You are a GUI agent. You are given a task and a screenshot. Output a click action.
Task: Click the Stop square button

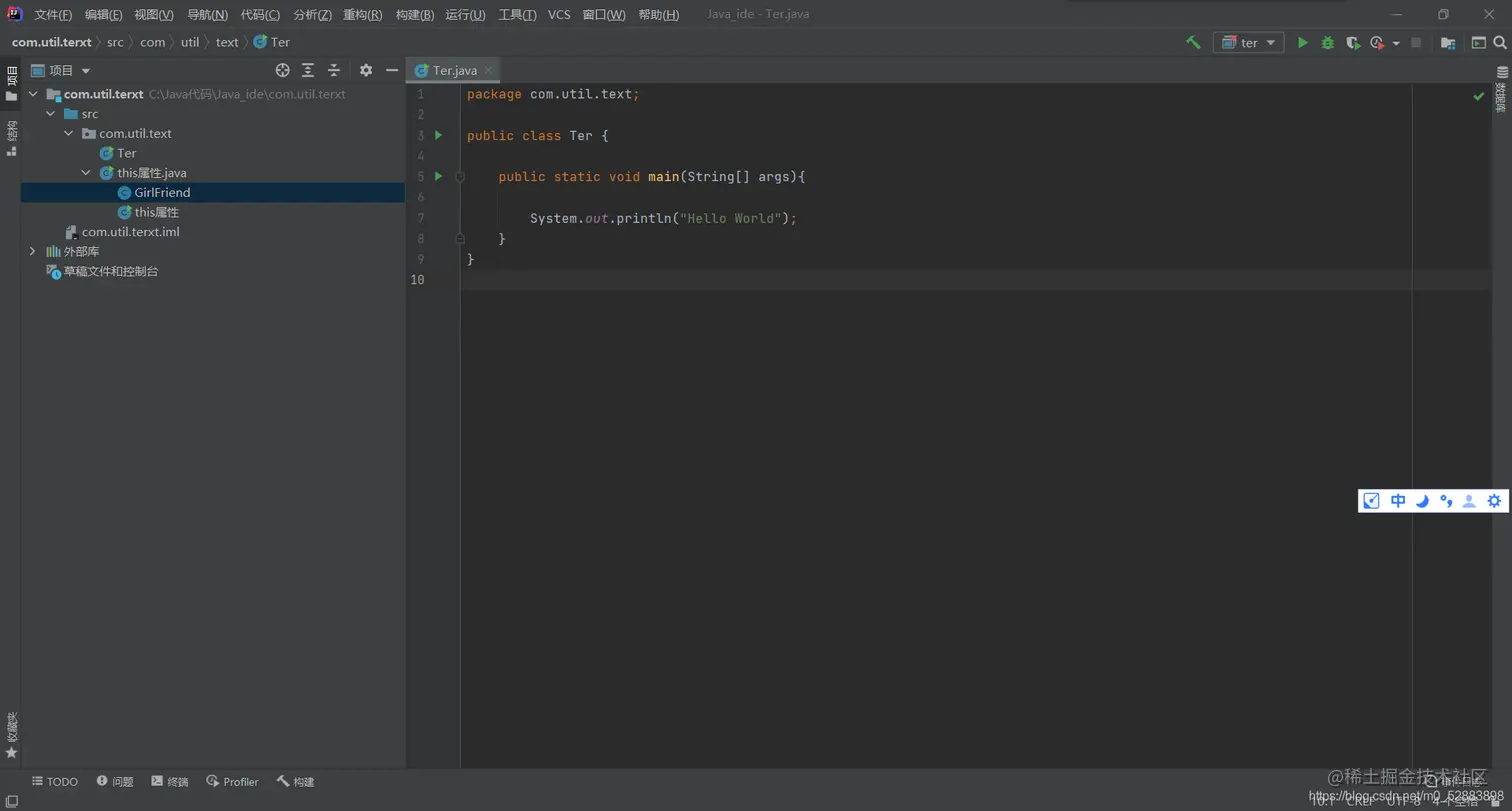[x=1415, y=43]
